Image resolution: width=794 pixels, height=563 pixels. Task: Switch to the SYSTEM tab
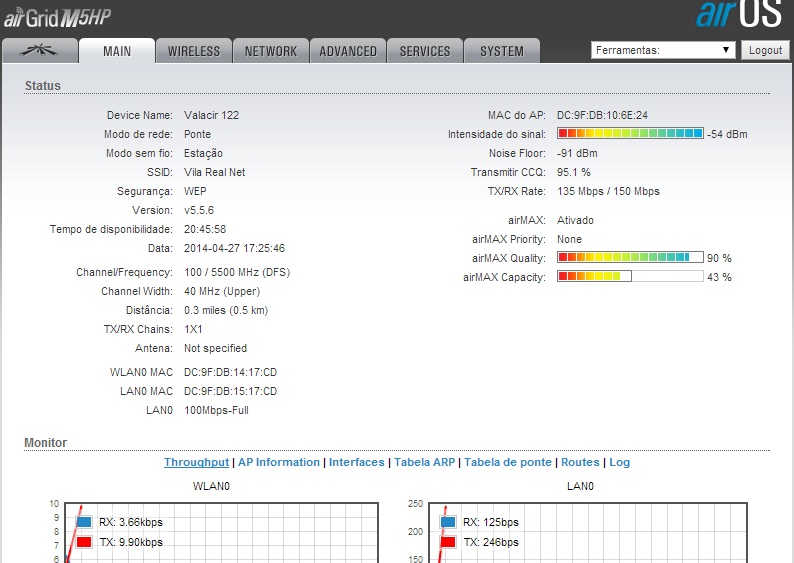(x=502, y=51)
